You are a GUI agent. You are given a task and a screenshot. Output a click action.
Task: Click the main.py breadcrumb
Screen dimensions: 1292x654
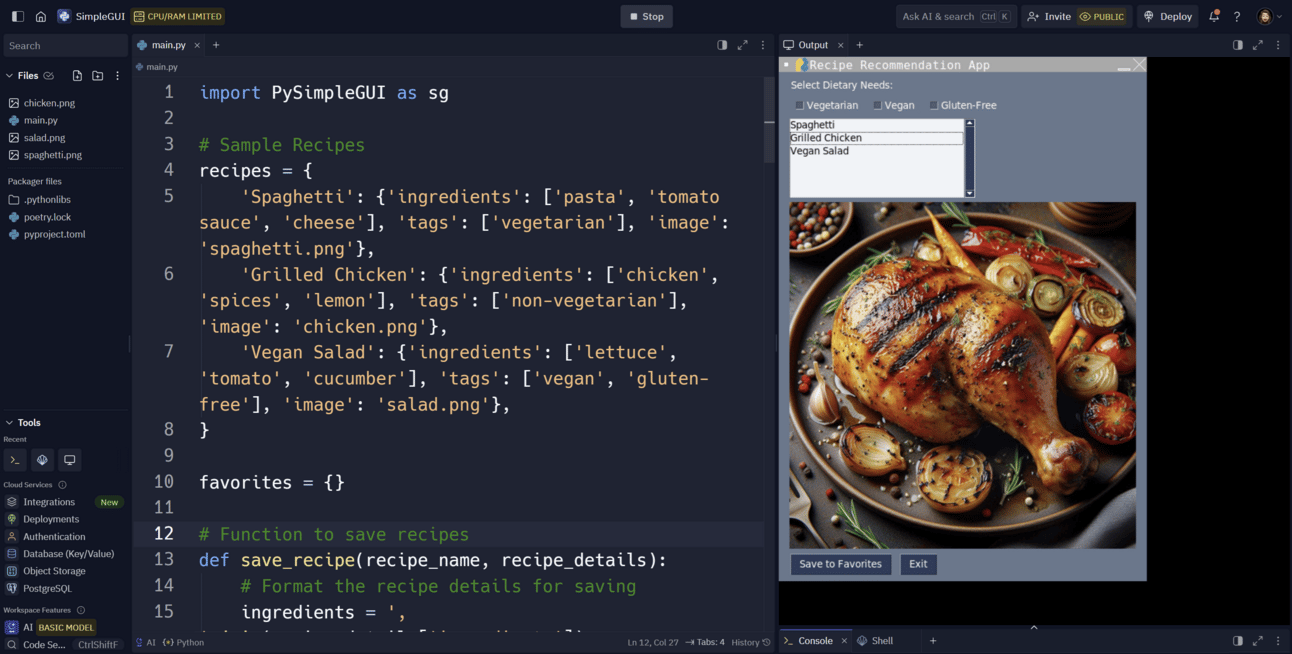point(162,67)
